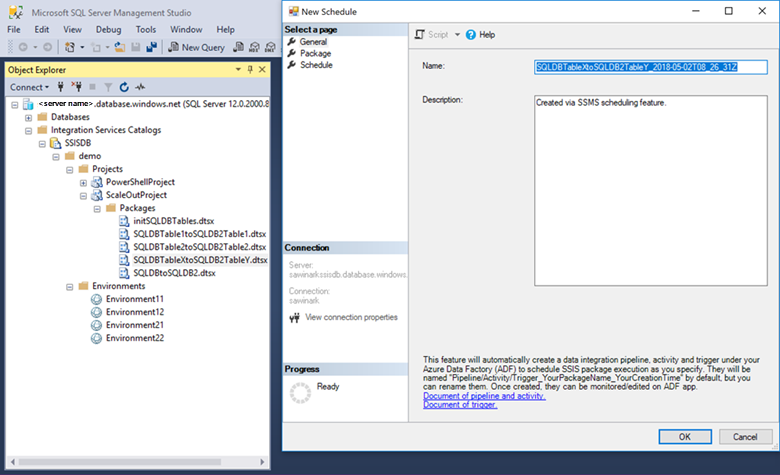Open the Script dropdown arrow in New Schedule dialog
Image resolution: width=780 pixels, height=475 pixels.
pos(457,35)
